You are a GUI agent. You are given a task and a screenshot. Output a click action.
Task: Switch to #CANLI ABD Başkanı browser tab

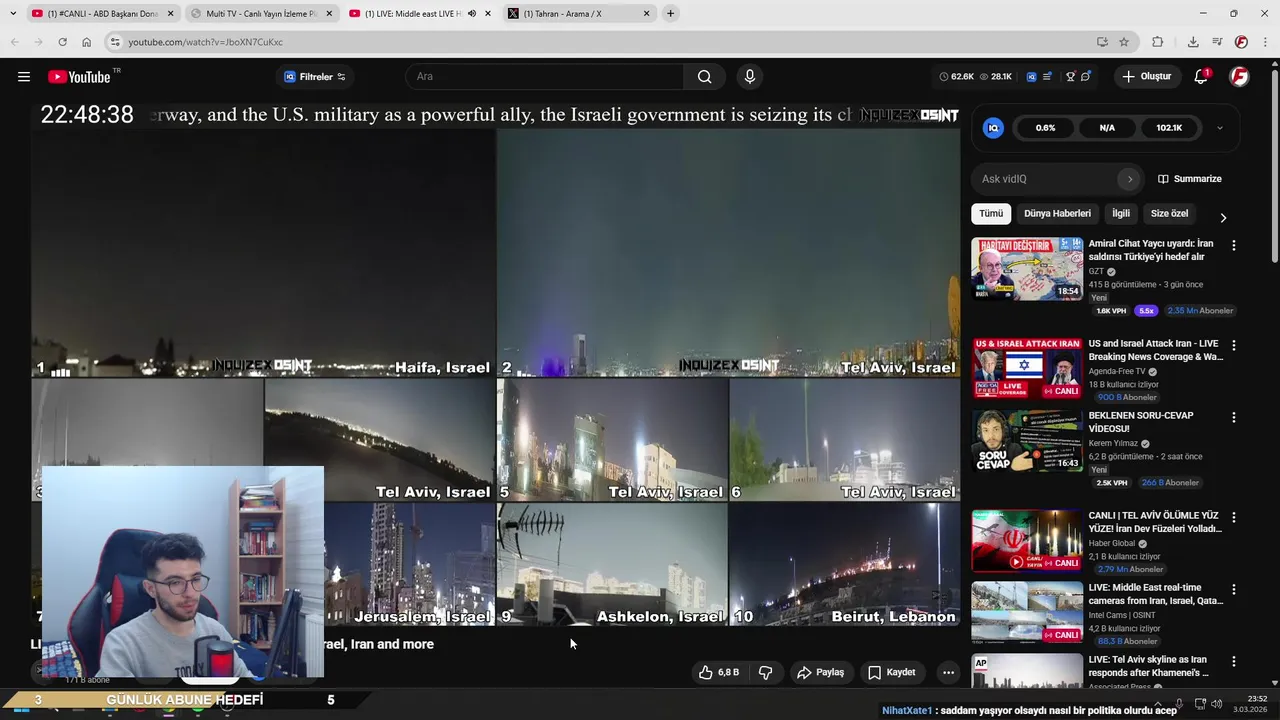pyautogui.click(x=103, y=14)
